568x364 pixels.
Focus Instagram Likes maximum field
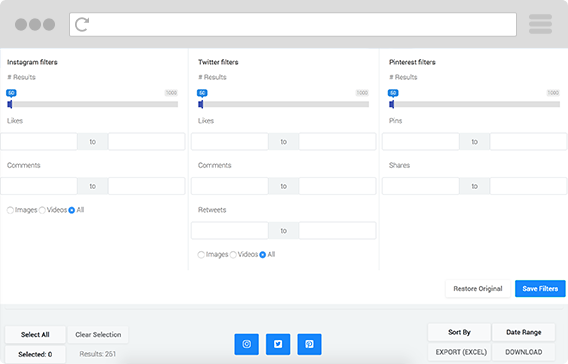[147, 142]
